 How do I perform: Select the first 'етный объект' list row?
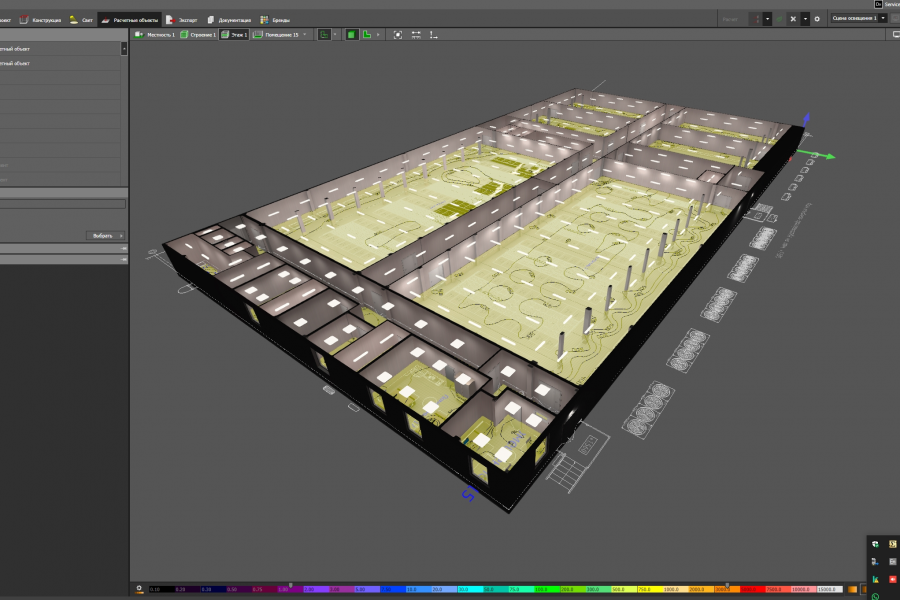point(60,49)
